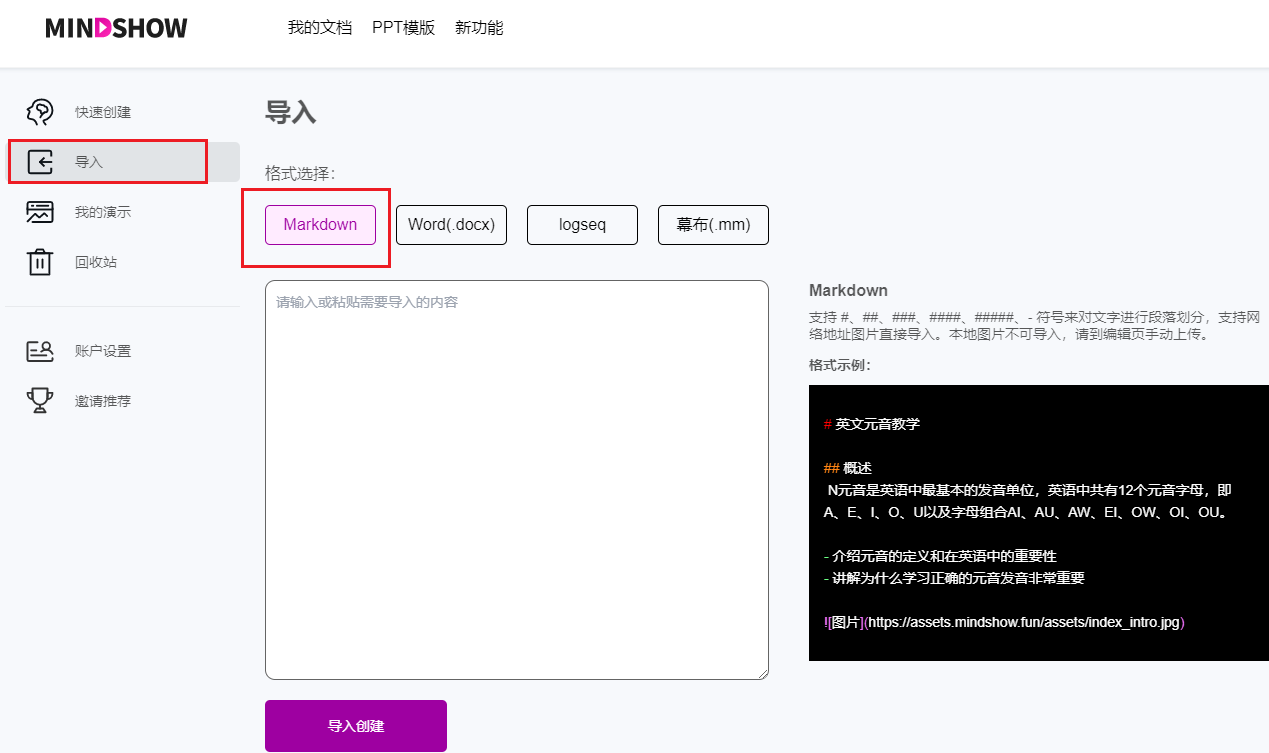The width and height of the screenshot is (1269, 753).
Task: Open 新功能 in top navigation
Action: click(x=479, y=28)
